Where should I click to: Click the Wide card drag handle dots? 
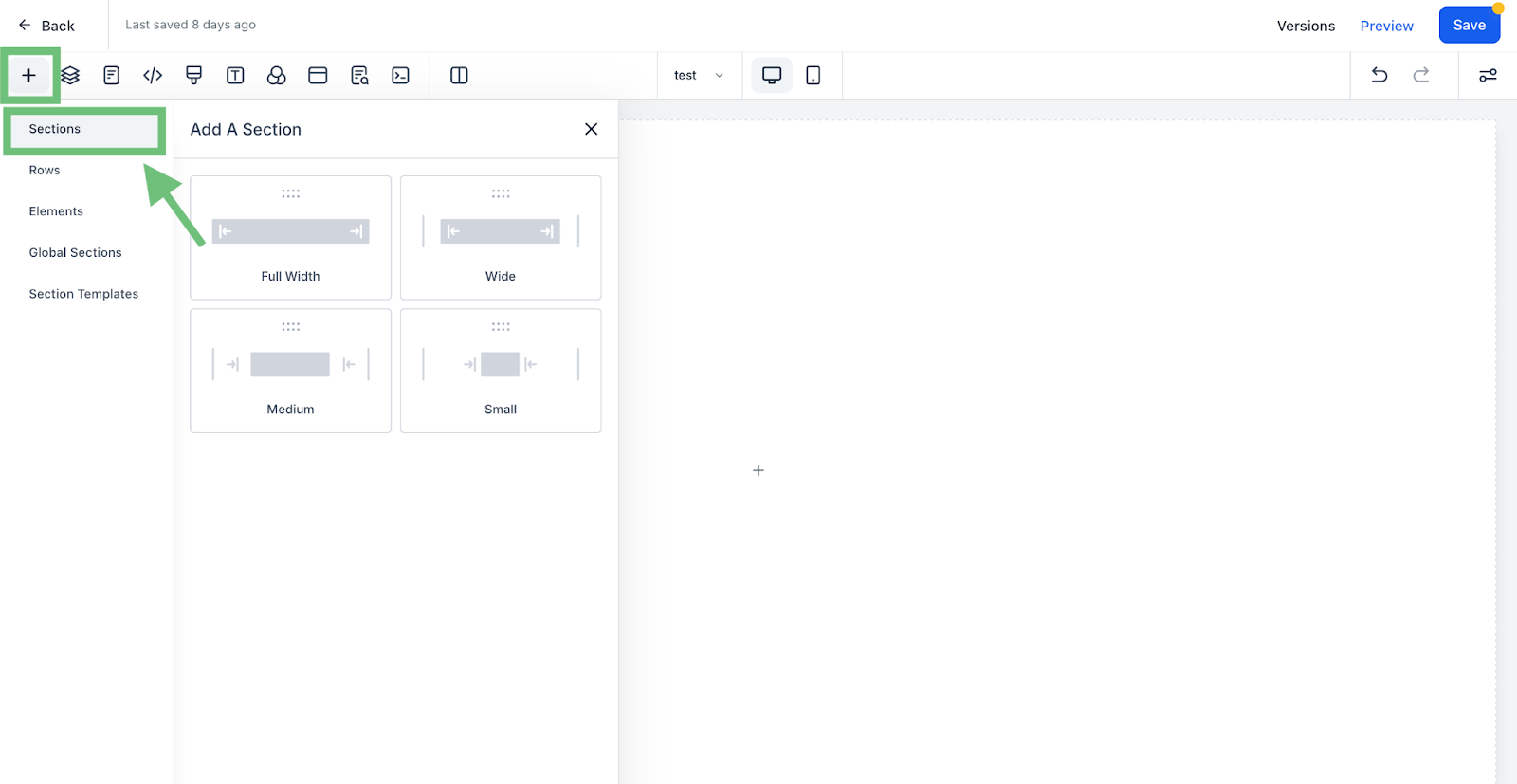pyautogui.click(x=501, y=193)
